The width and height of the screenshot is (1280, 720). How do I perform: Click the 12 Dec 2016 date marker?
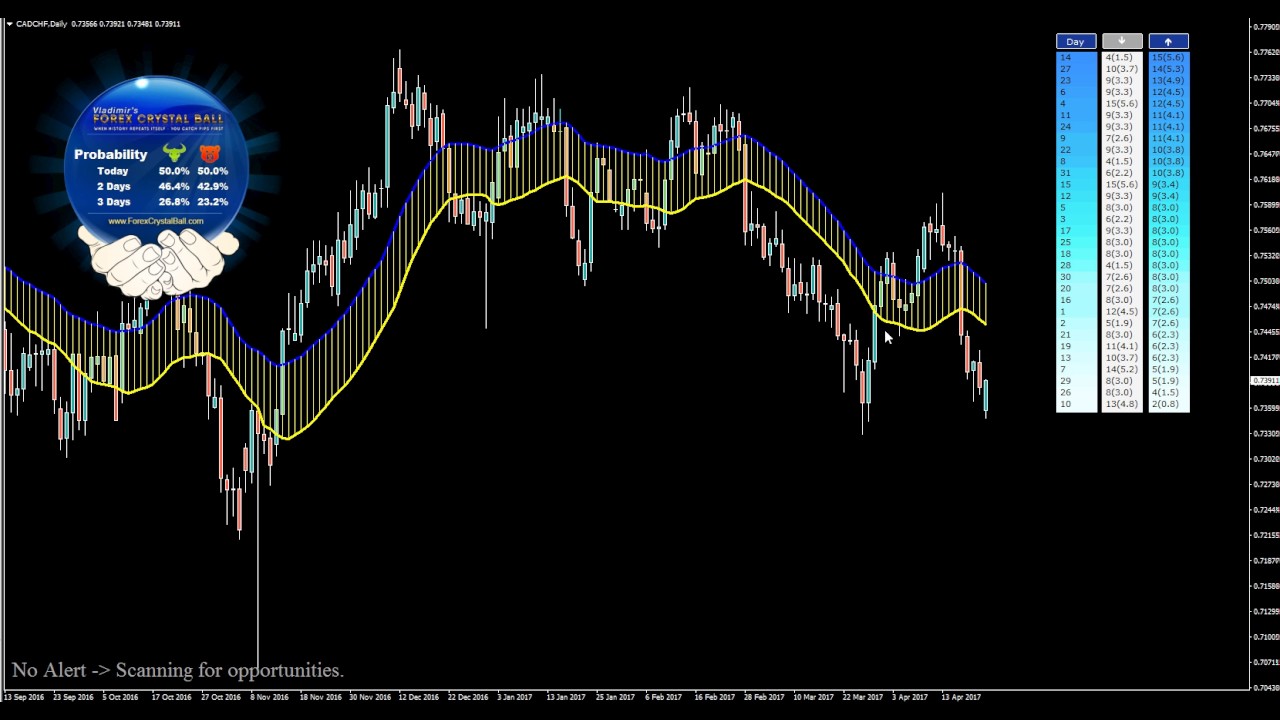[417, 697]
